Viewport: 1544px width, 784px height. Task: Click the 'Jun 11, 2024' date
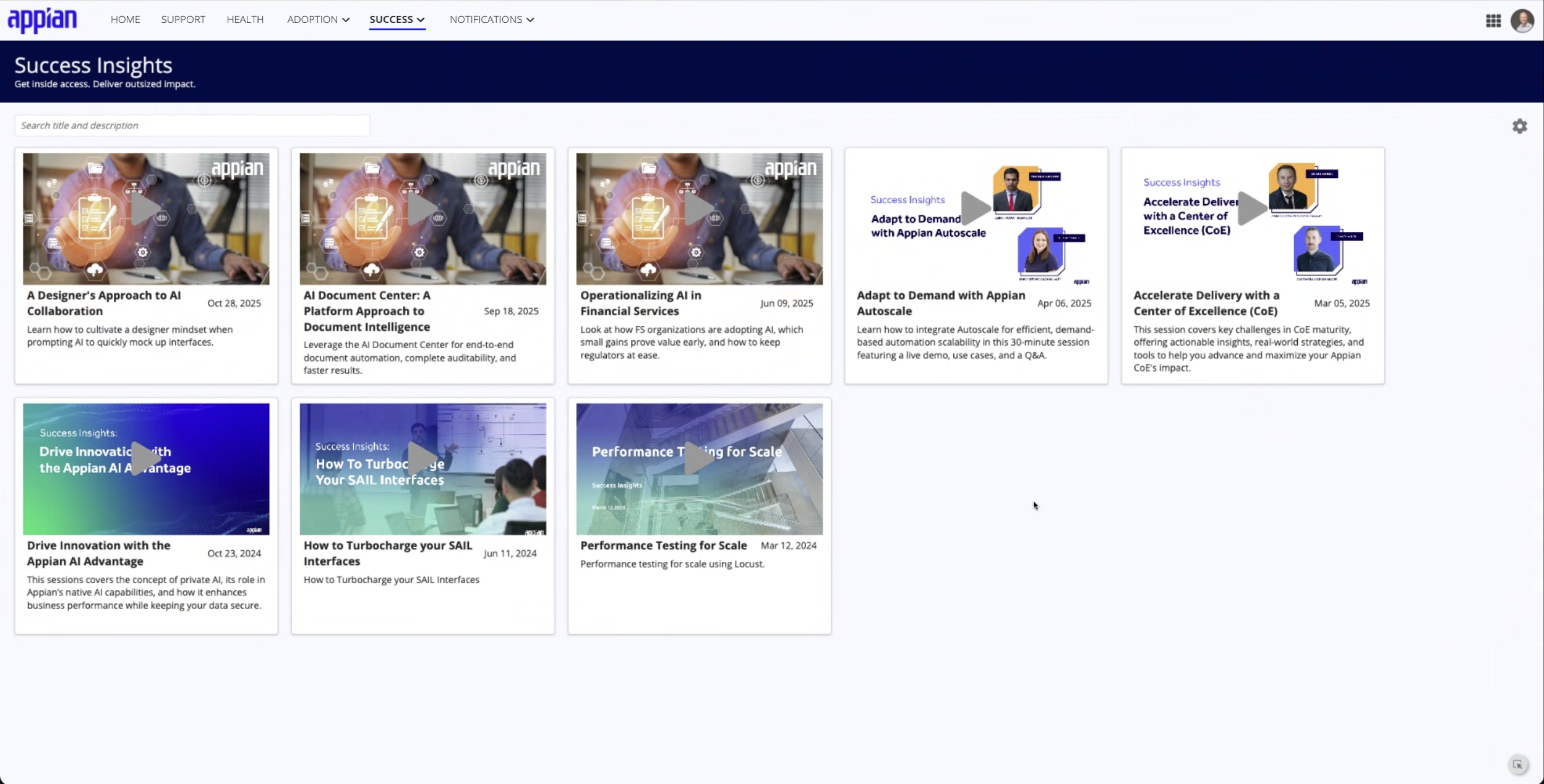[x=510, y=553]
